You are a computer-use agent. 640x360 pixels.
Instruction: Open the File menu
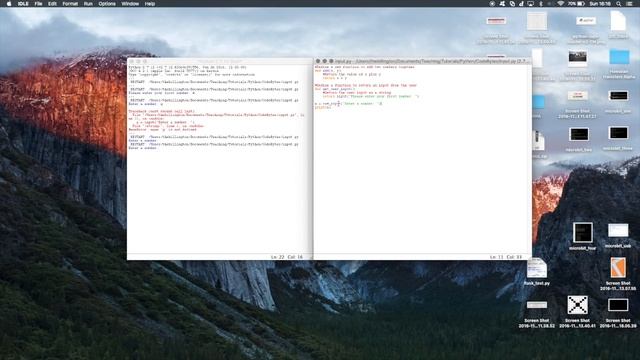[38, 4]
